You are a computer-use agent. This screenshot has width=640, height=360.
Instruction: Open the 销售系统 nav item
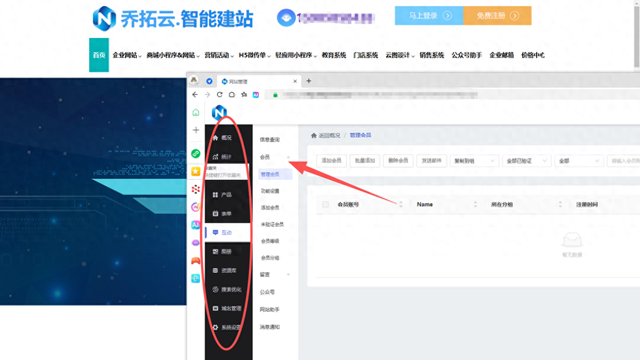432,55
